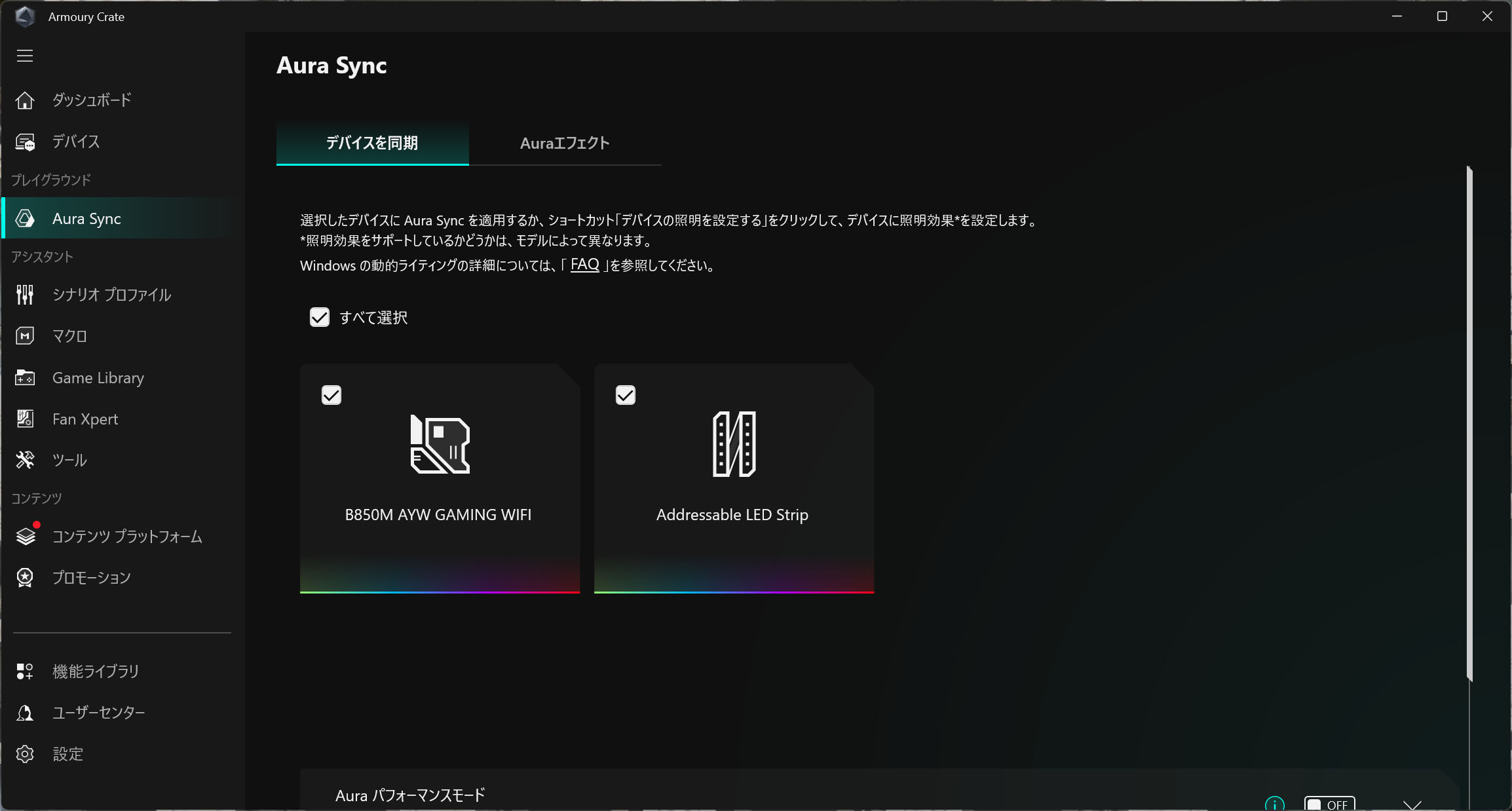The height and width of the screenshot is (811, 1512).
Task: Switch to the Auraエフェクト tab
Action: (x=565, y=143)
